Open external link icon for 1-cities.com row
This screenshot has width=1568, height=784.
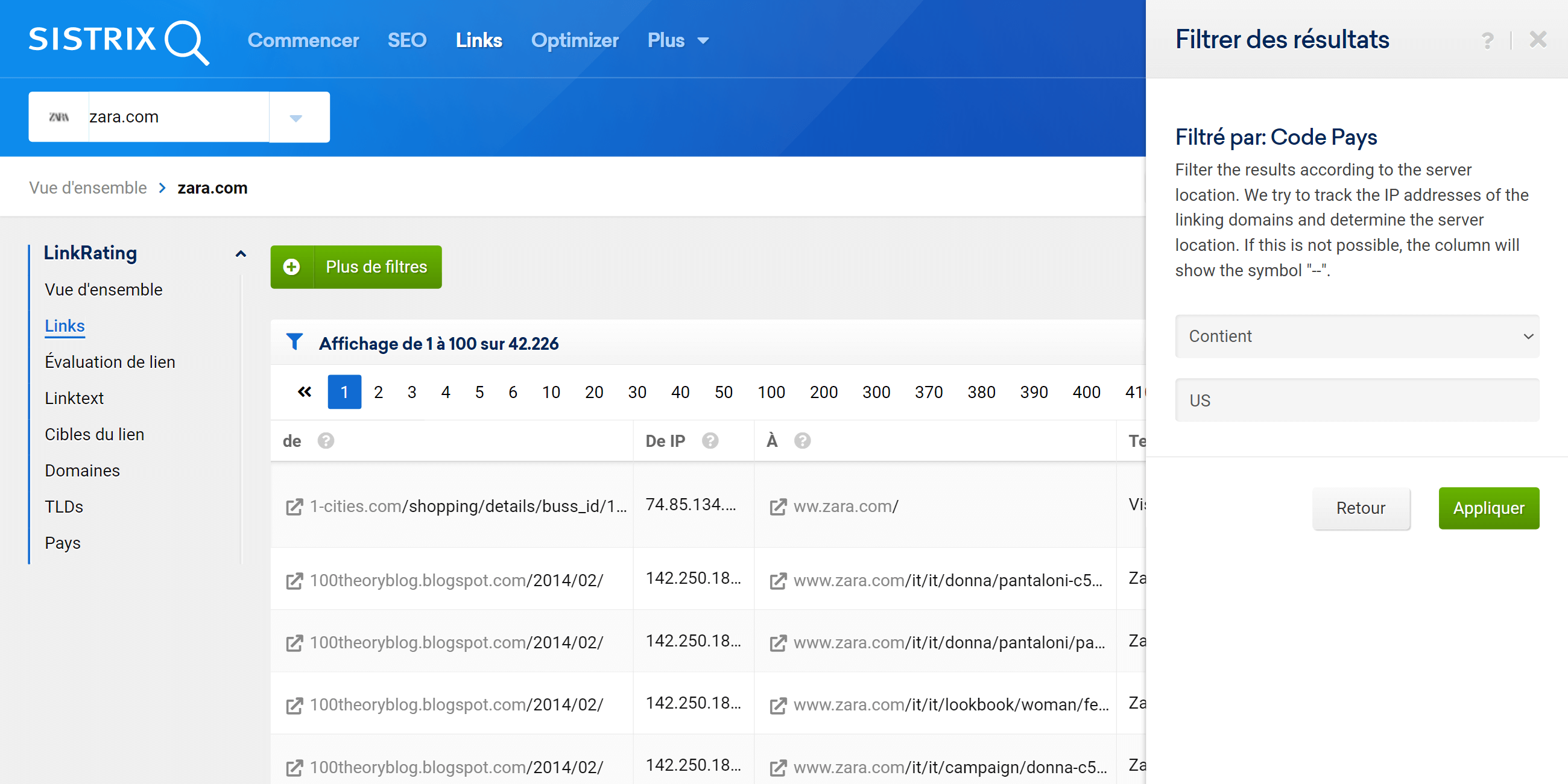point(295,507)
